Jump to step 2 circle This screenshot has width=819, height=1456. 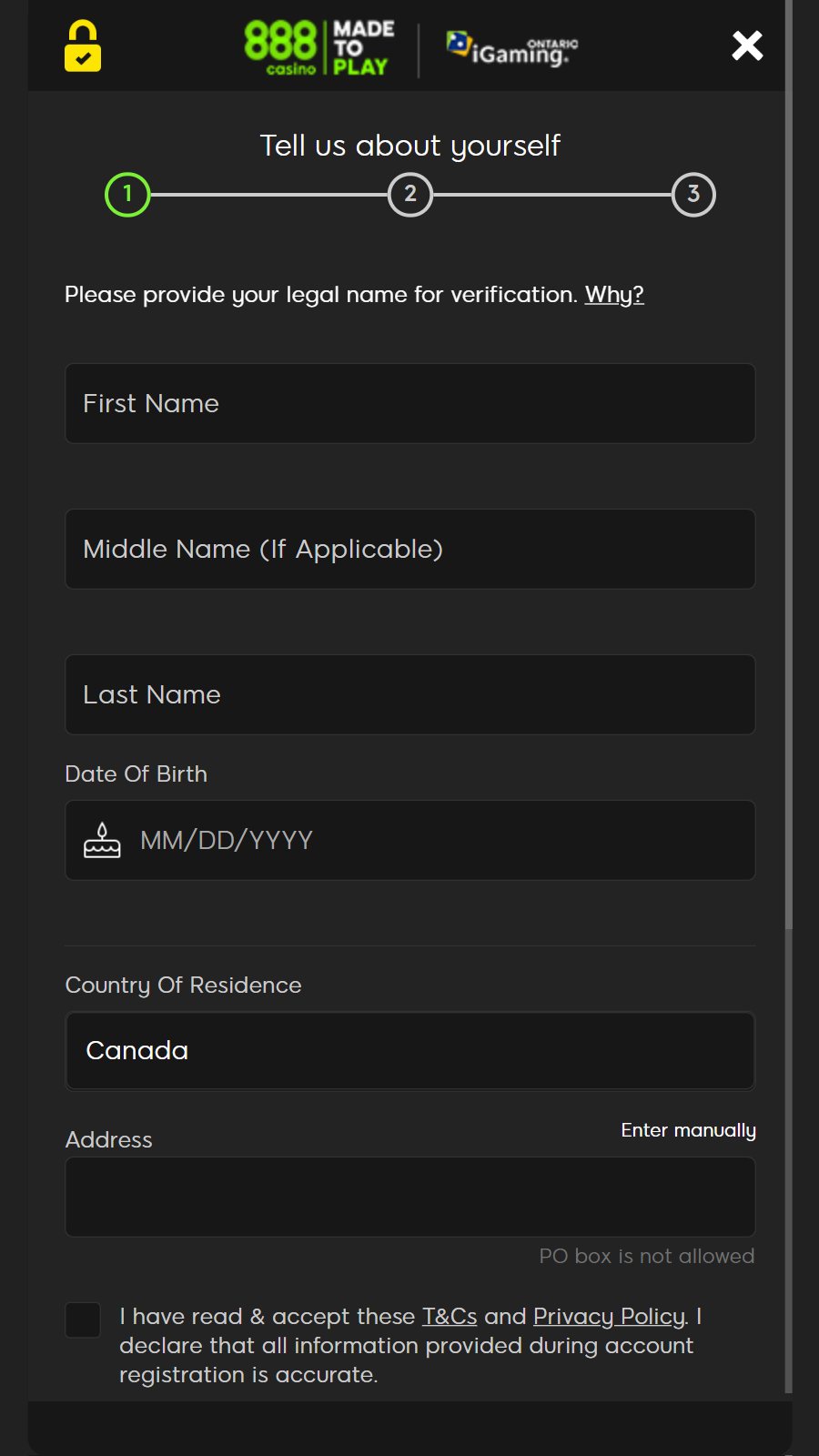410,195
